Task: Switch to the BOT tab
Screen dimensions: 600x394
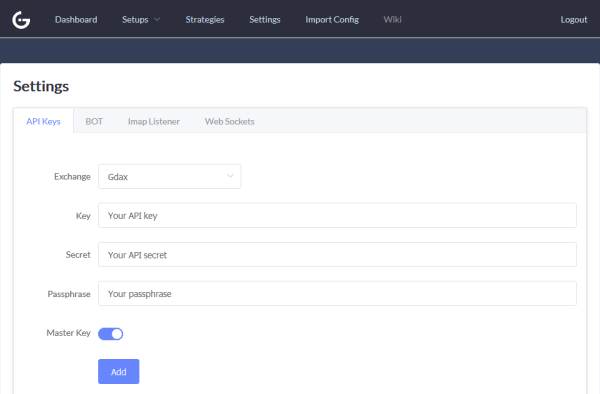Action: pos(94,121)
